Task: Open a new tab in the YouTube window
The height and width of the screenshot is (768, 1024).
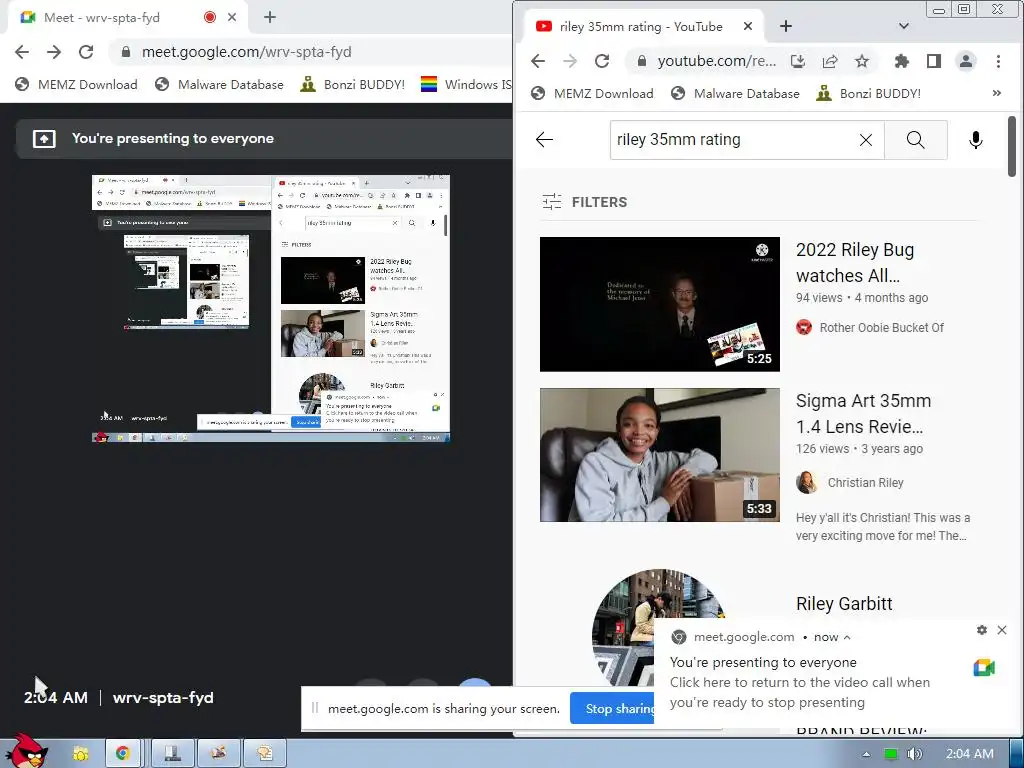Action: pos(786,26)
